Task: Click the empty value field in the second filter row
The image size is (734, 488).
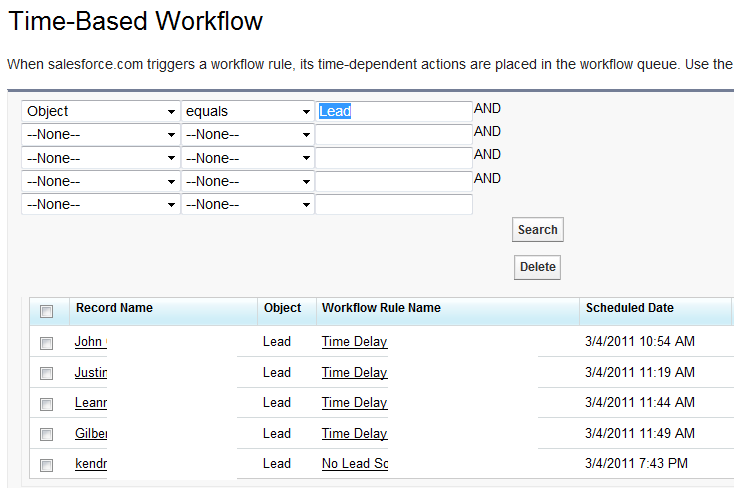Action: click(x=394, y=135)
